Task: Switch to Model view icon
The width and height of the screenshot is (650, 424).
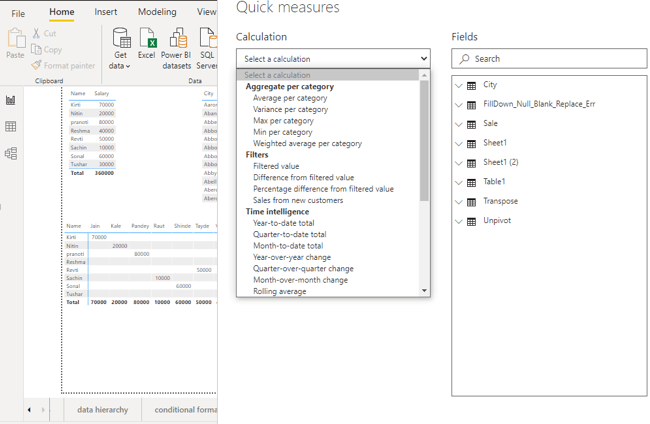Action: tap(11, 153)
